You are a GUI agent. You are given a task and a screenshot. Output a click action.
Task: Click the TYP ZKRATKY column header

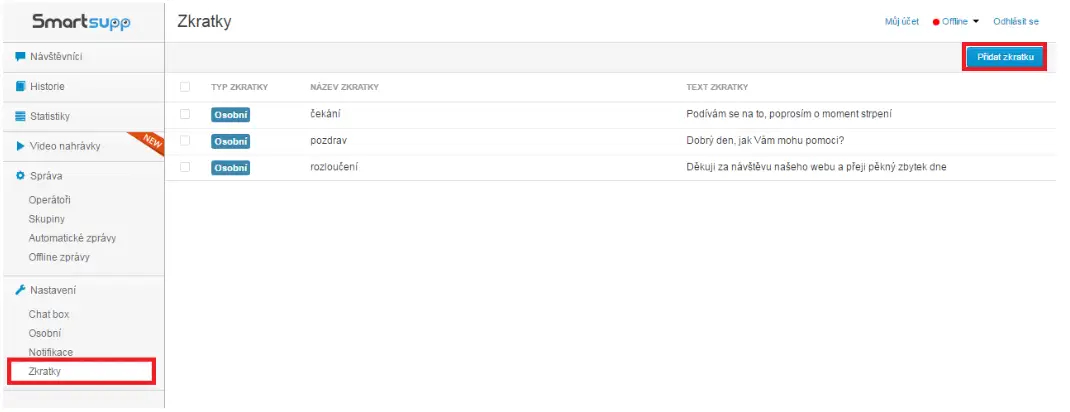click(240, 87)
